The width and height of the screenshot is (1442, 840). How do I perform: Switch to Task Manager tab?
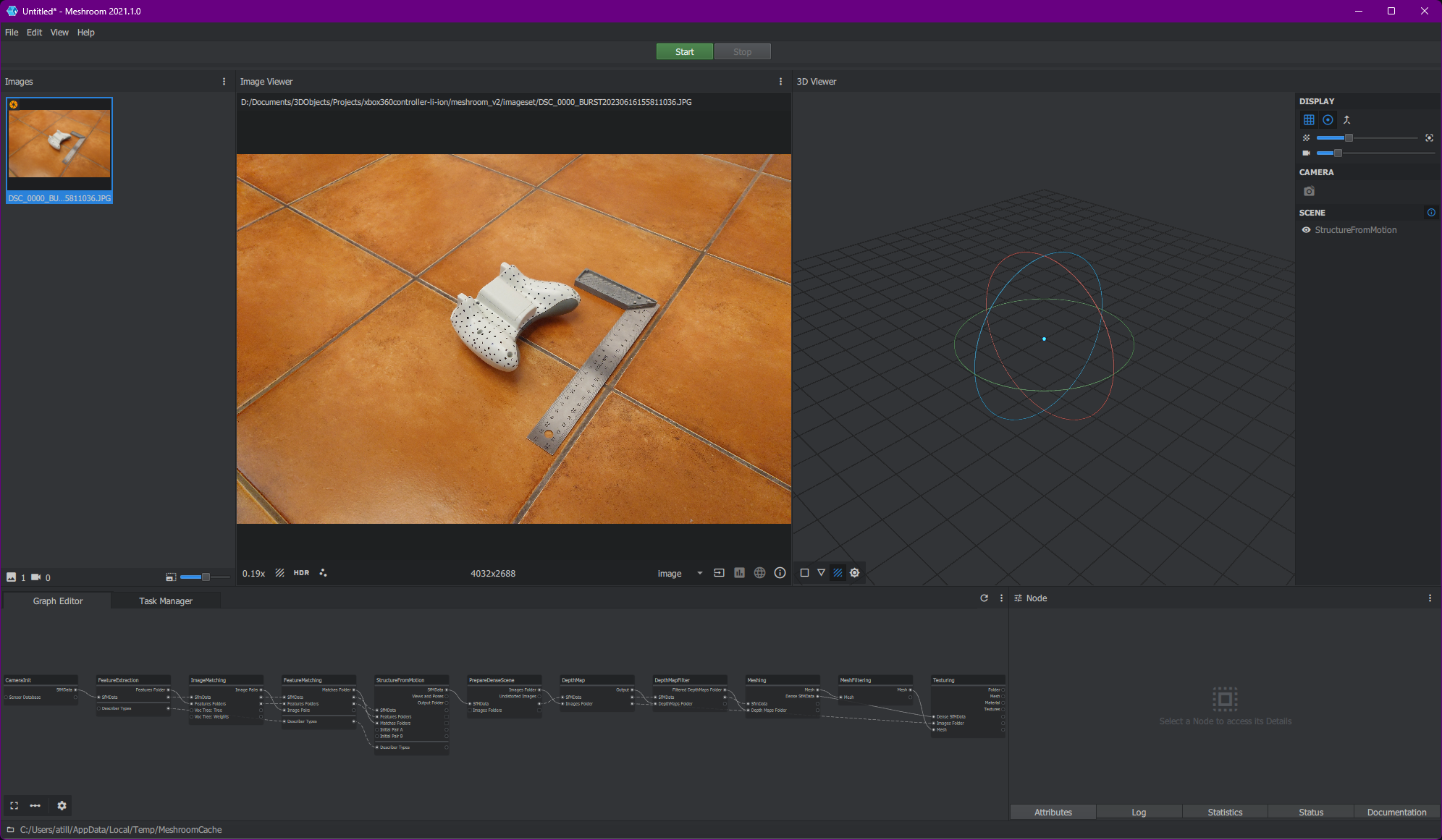(x=165, y=601)
